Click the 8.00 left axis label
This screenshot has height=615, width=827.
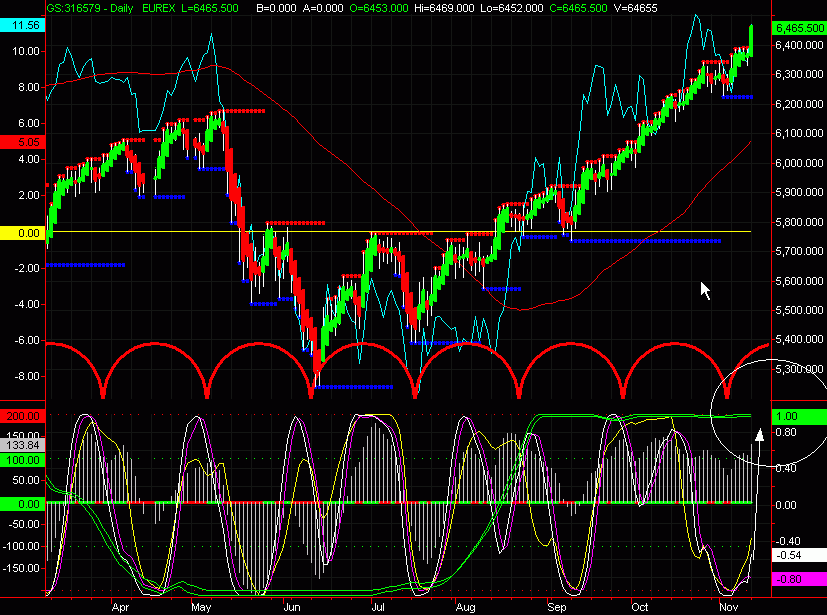[28, 87]
